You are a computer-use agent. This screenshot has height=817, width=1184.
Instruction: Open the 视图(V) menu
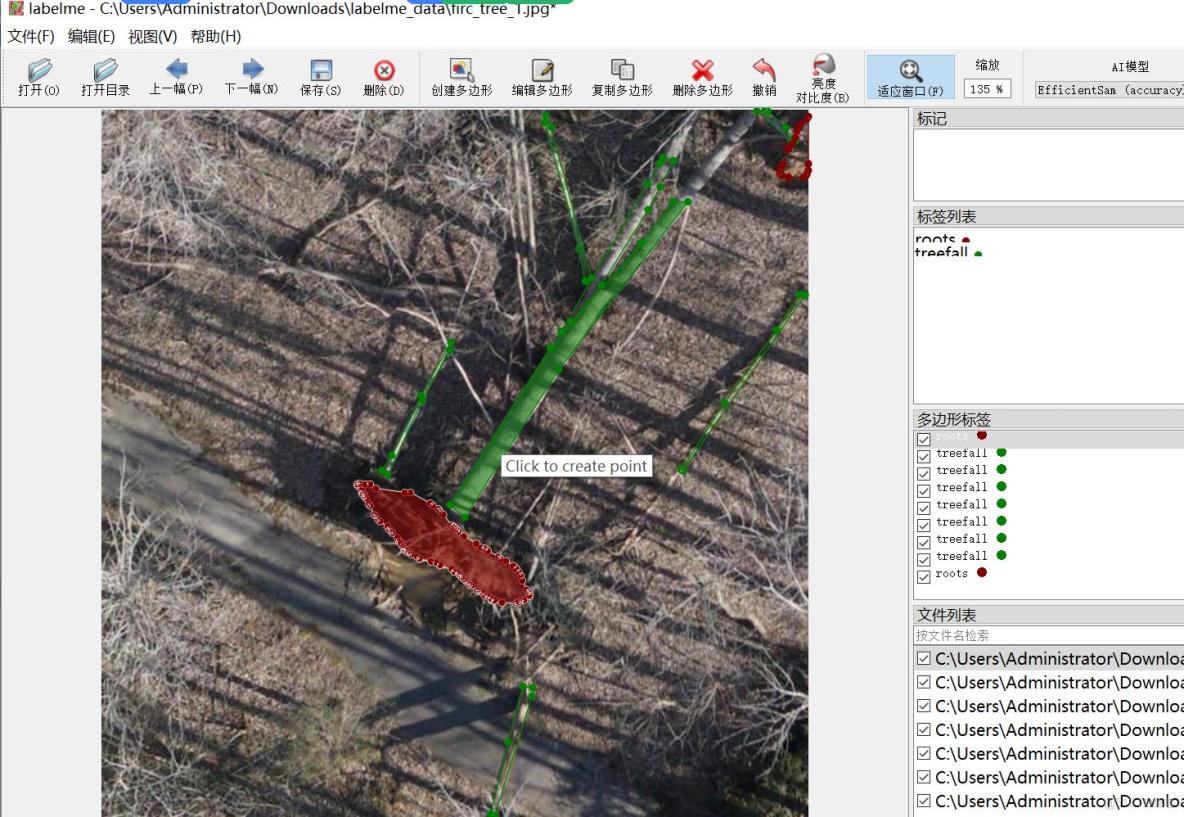coord(152,37)
